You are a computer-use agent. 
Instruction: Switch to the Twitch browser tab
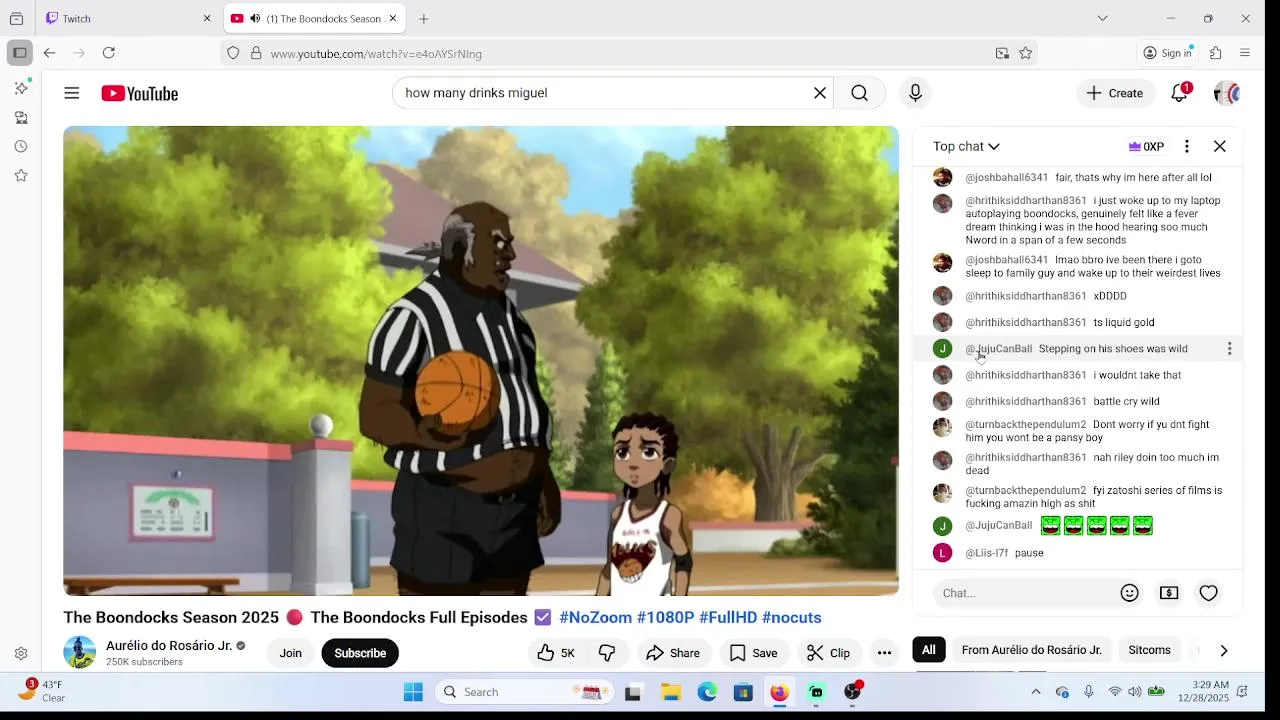pyautogui.click(x=128, y=18)
